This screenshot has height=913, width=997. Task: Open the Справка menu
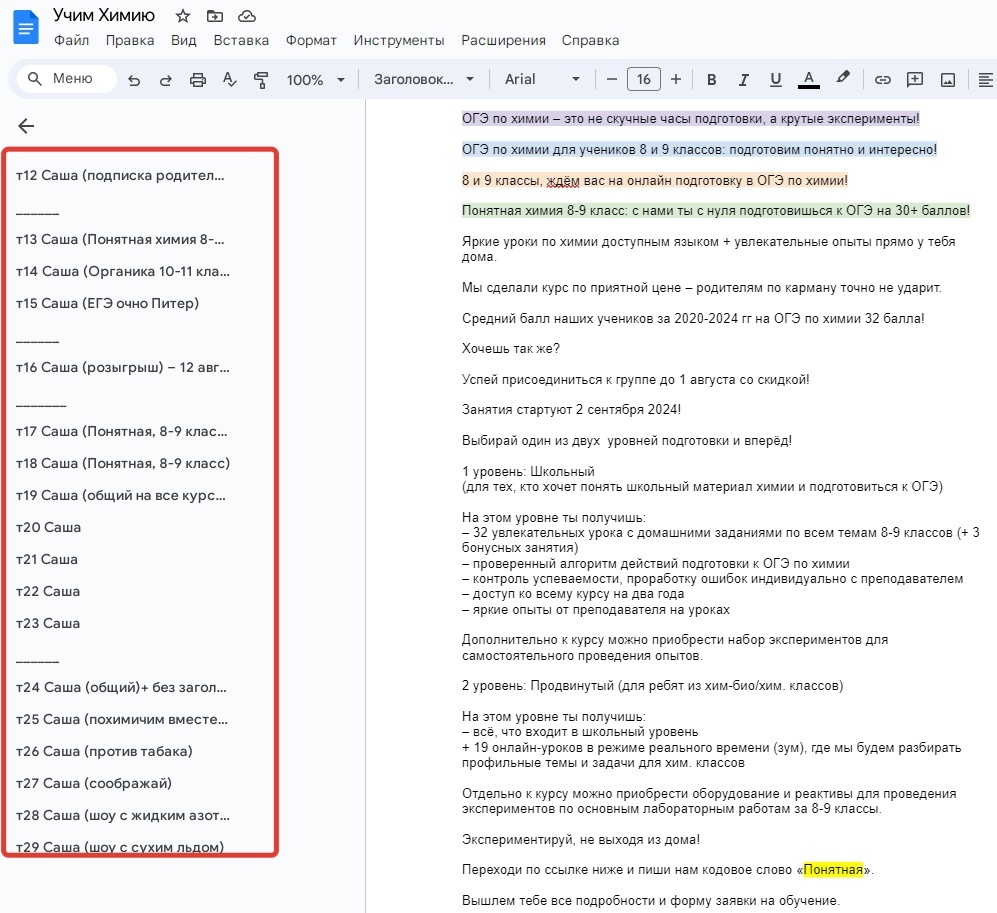click(x=590, y=40)
